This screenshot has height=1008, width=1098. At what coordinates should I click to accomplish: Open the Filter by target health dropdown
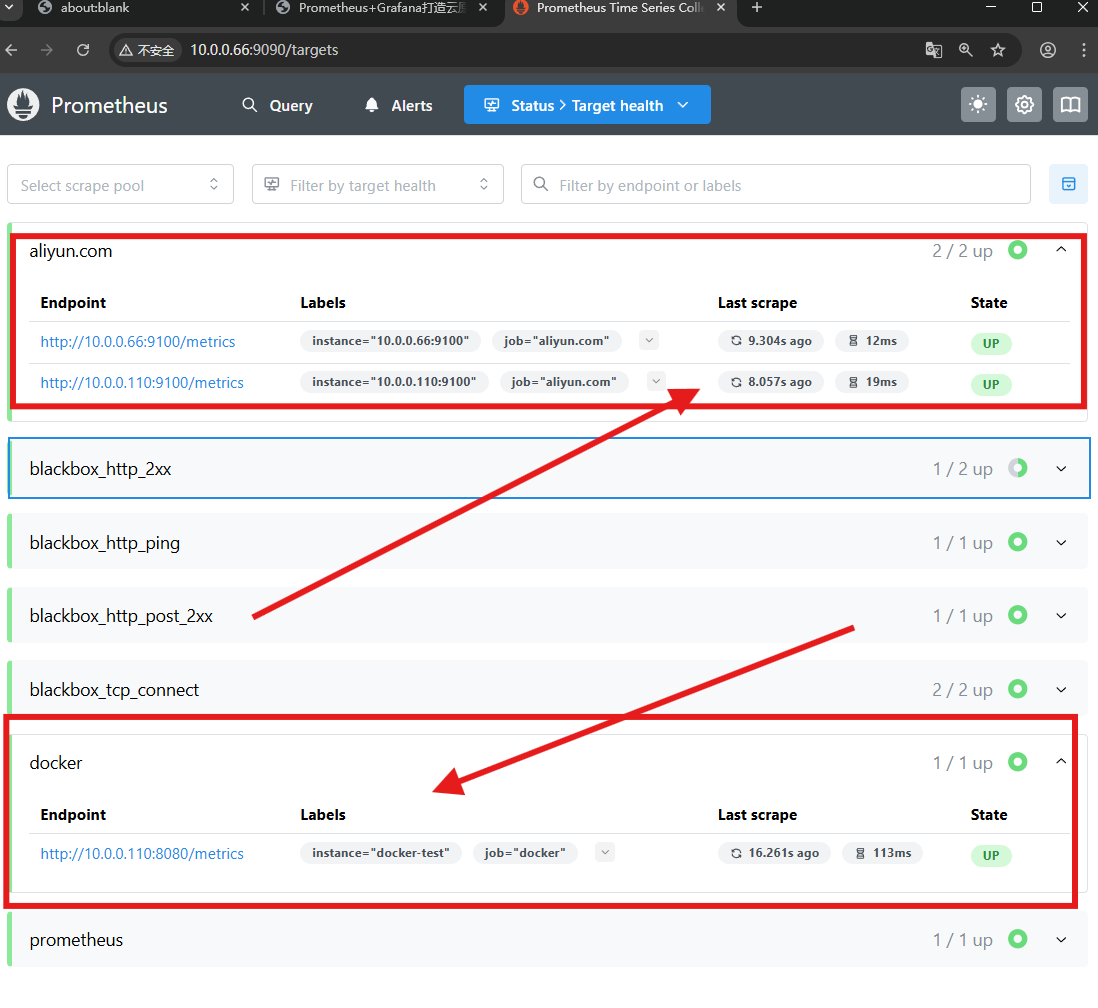point(377,185)
